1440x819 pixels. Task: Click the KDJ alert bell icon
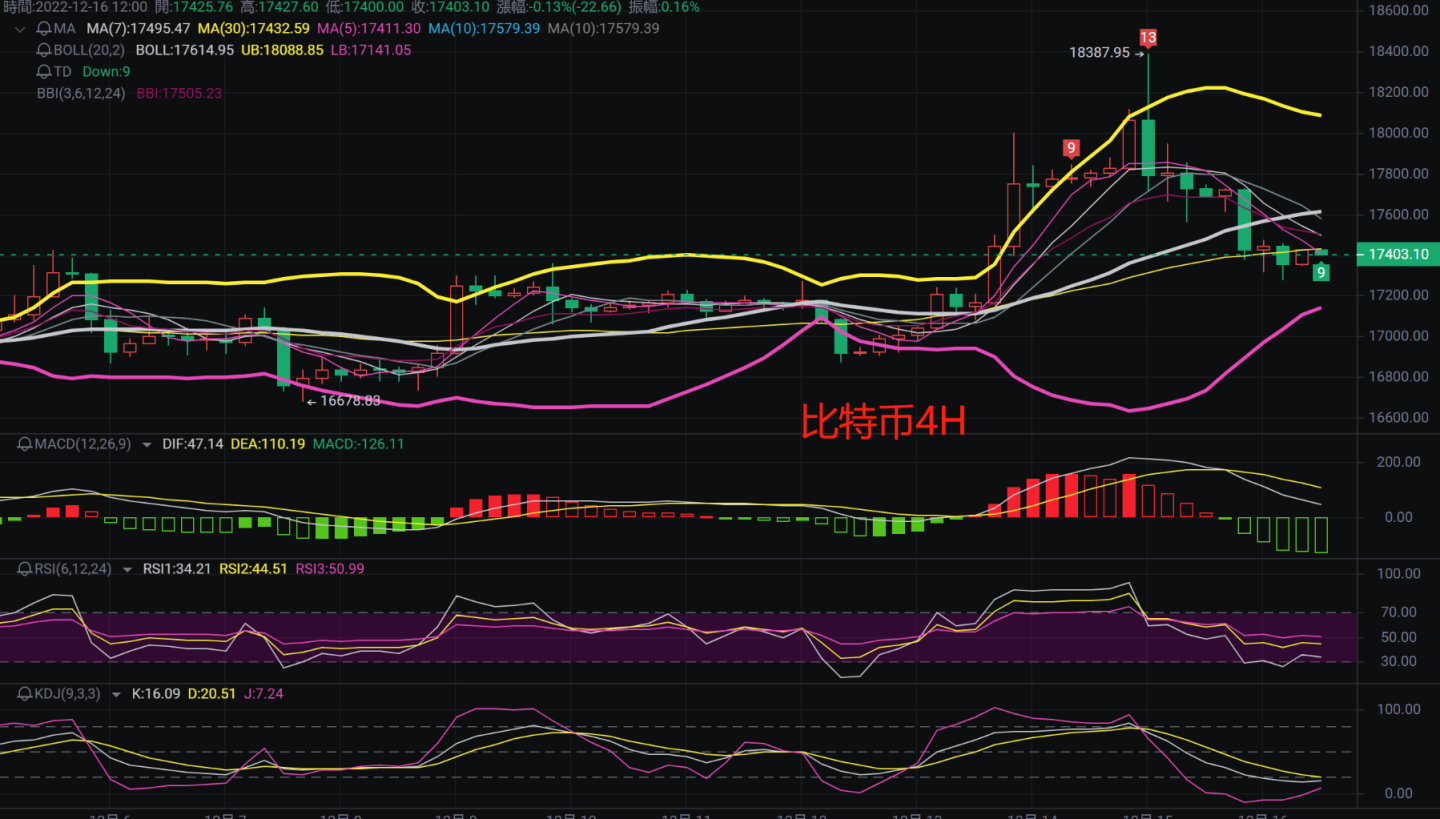point(25,693)
